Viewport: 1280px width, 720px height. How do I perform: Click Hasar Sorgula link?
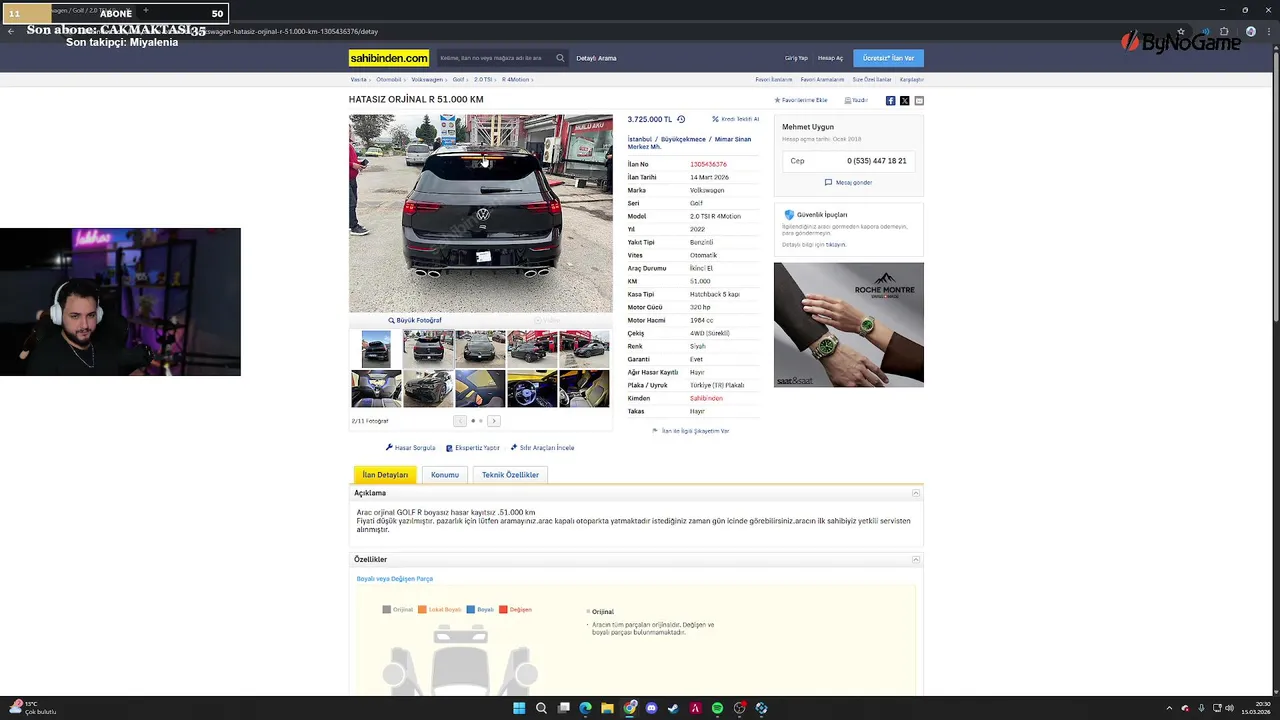411,448
